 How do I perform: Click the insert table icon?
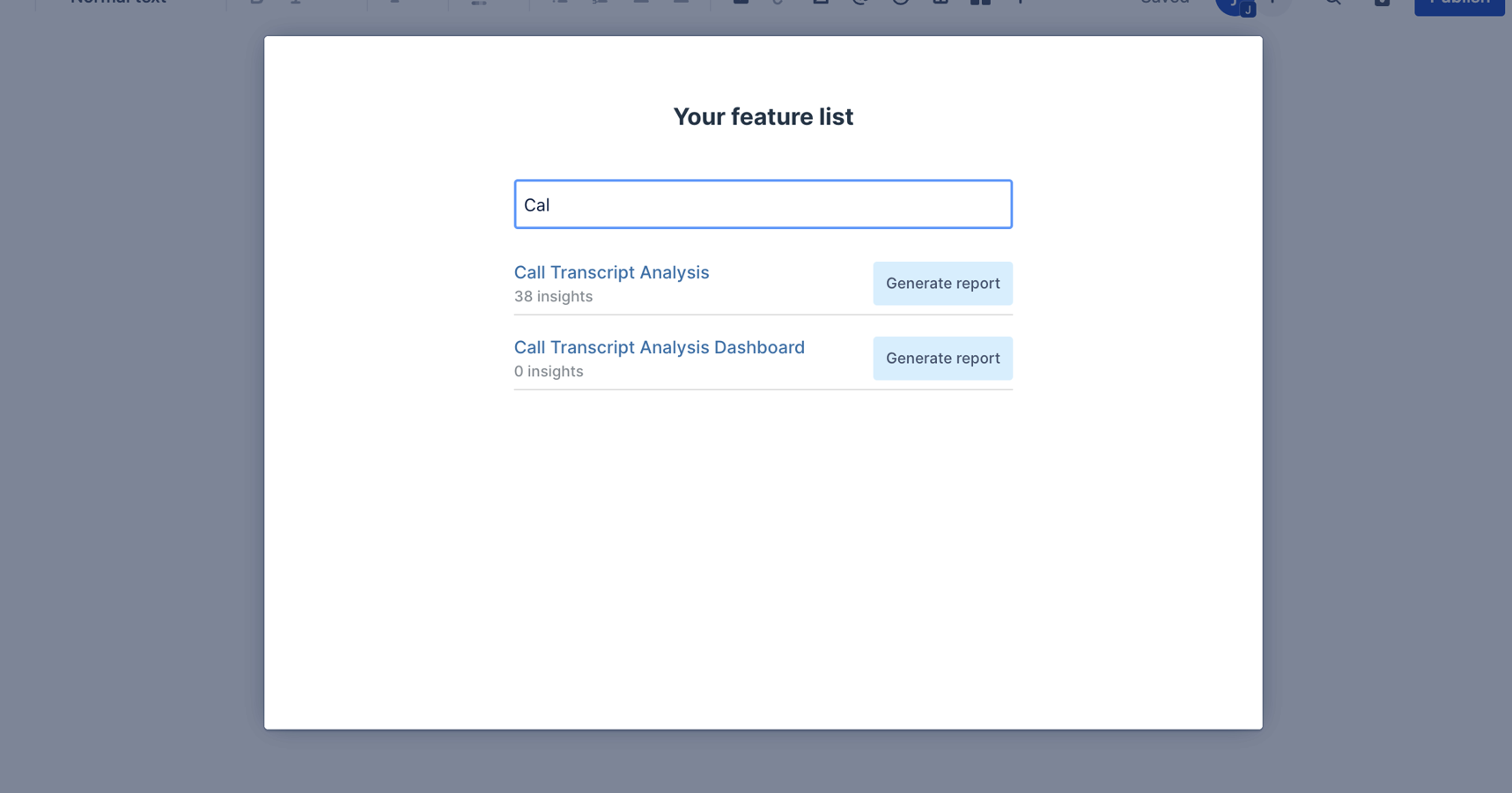tap(940, 3)
